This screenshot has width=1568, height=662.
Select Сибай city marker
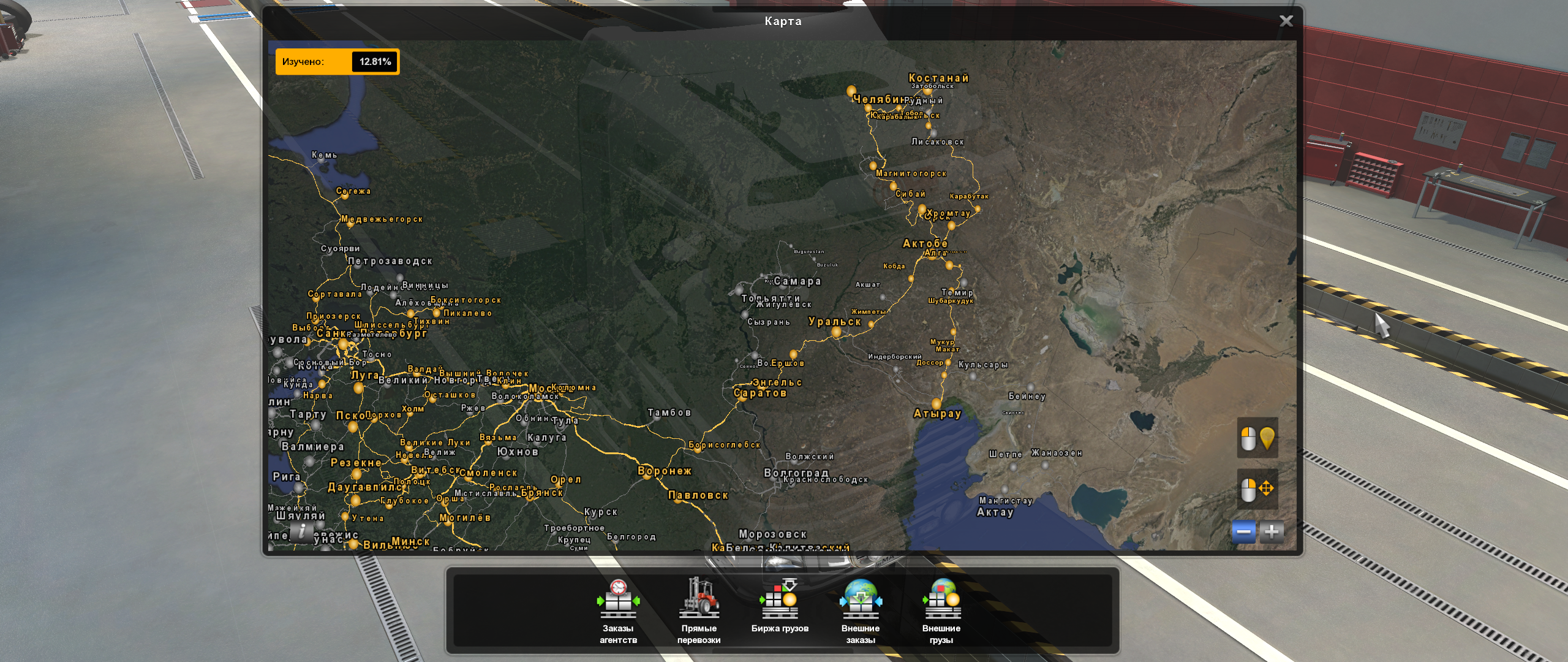893,186
